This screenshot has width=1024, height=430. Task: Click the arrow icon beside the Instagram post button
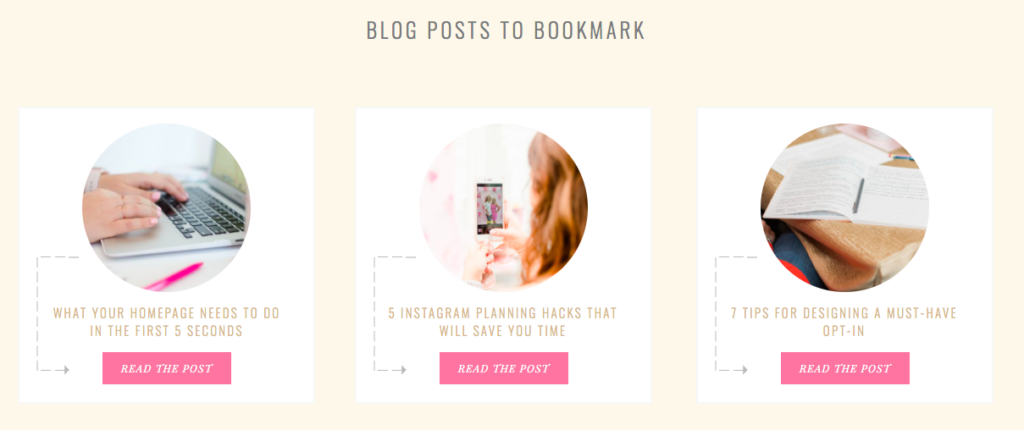pyautogui.click(x=399, y=370)
